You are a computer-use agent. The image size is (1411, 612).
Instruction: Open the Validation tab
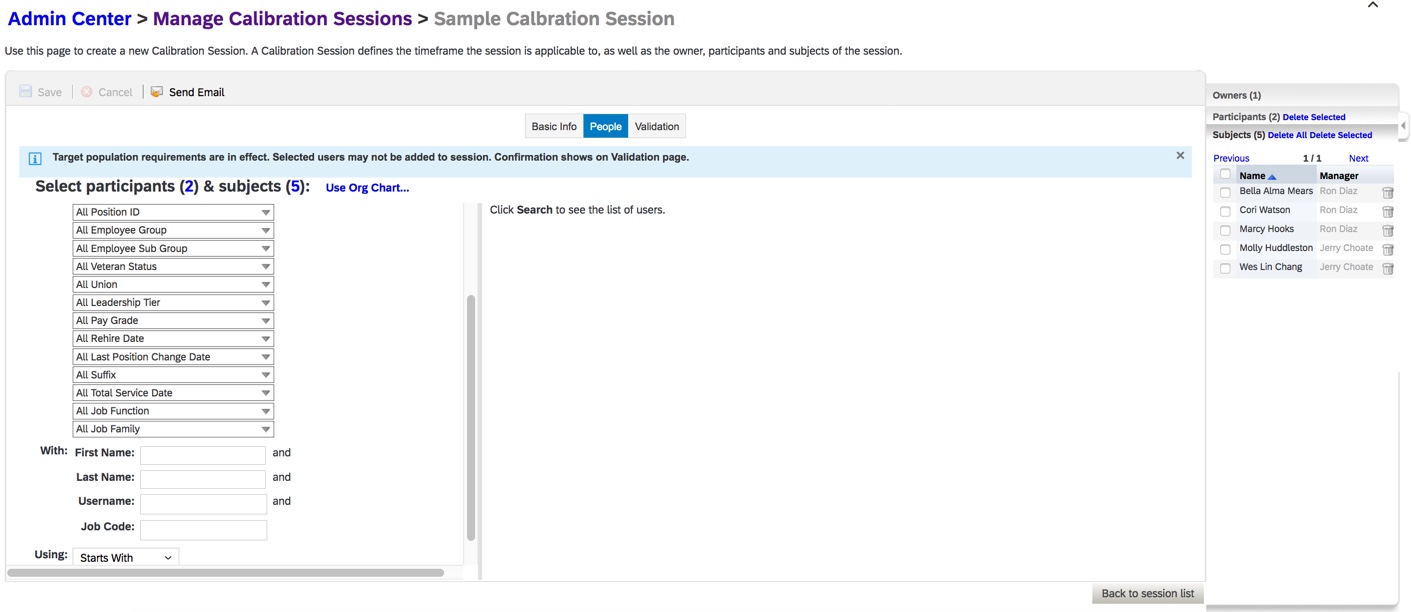click(656, 126)
